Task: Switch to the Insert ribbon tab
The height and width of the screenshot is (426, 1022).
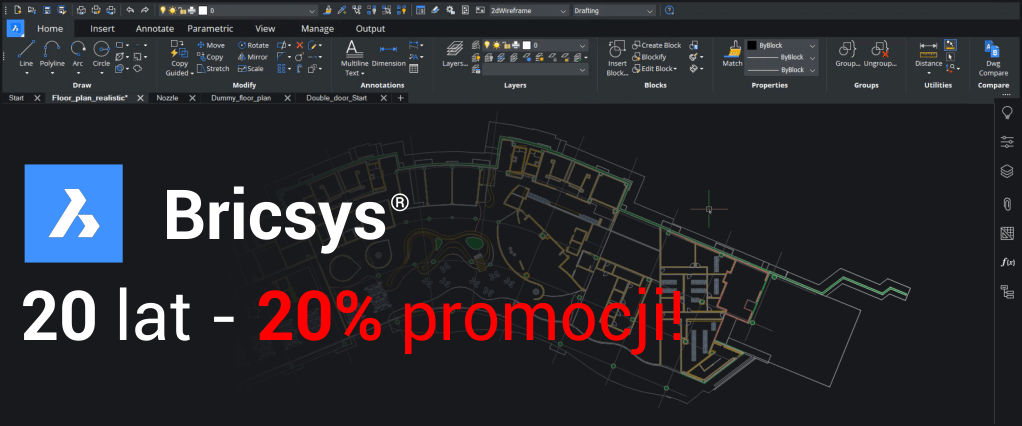Action: [x=102, y=29]
